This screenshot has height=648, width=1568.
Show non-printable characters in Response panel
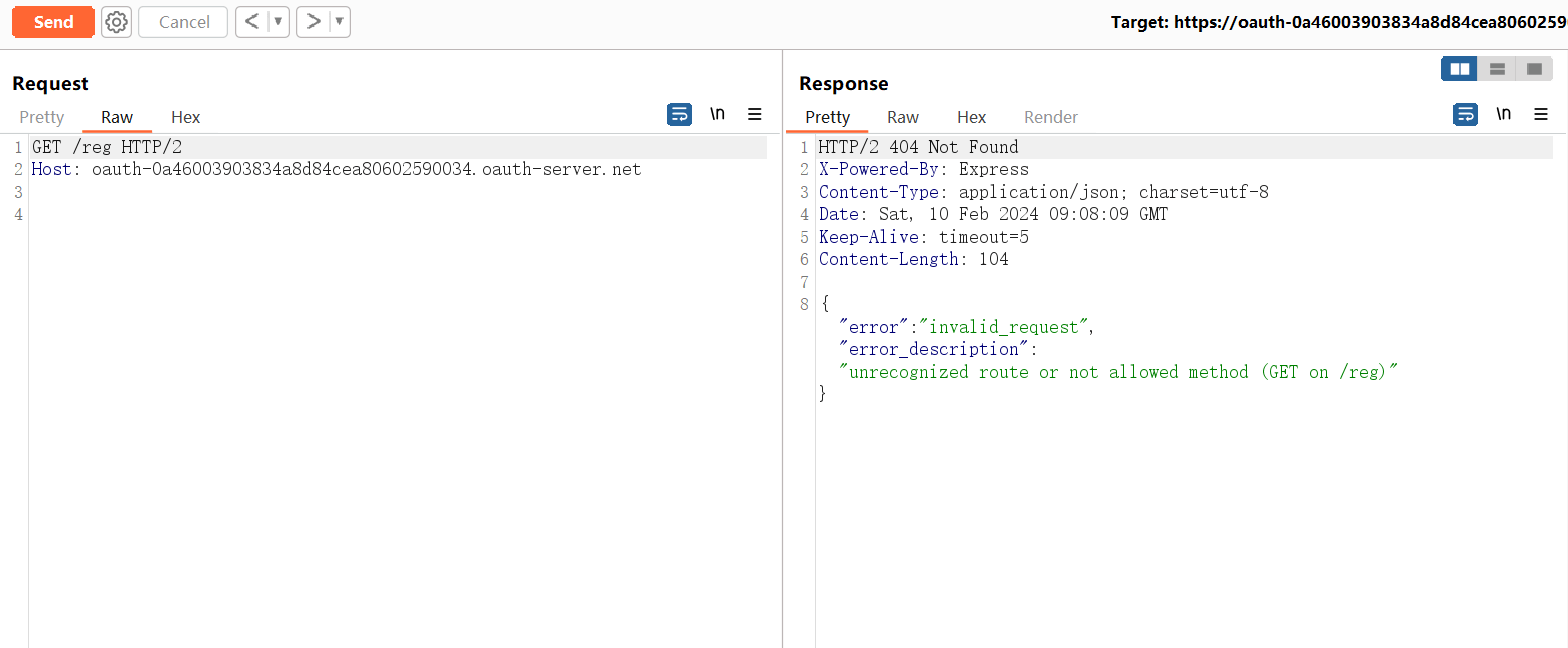[x=1503, y=114]
